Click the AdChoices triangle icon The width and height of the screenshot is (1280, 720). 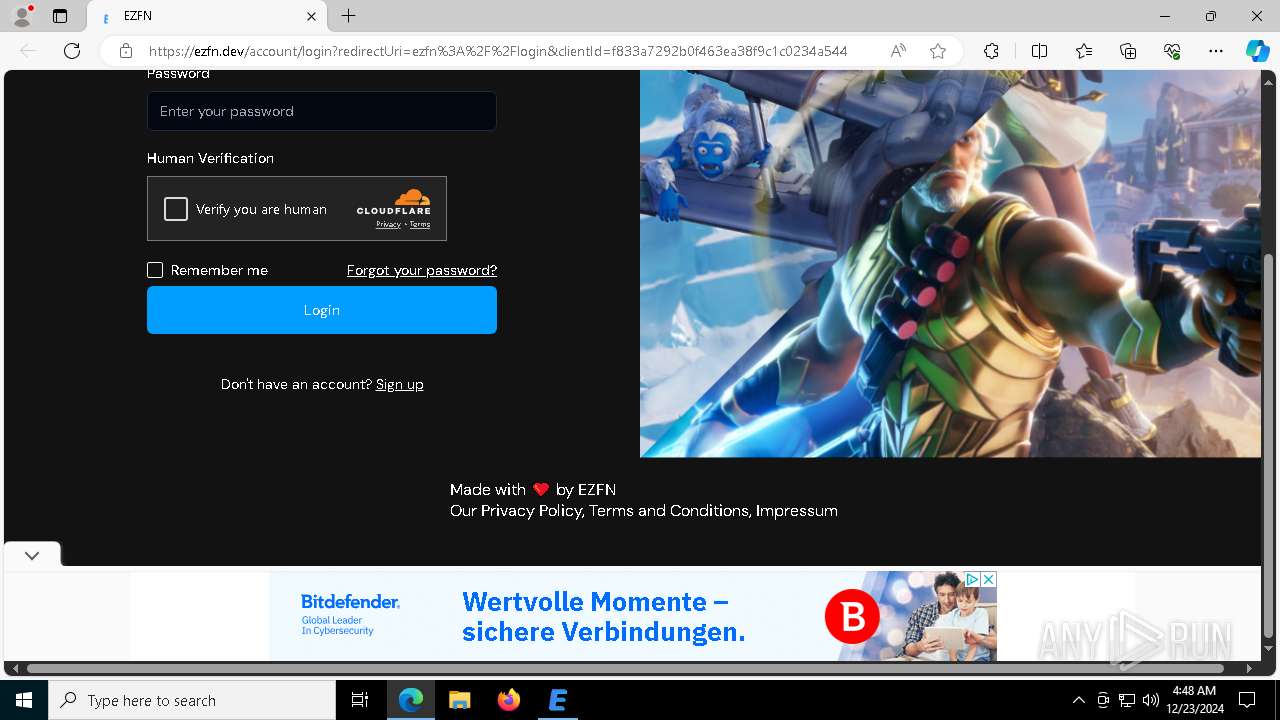click(x=972, y=579)
